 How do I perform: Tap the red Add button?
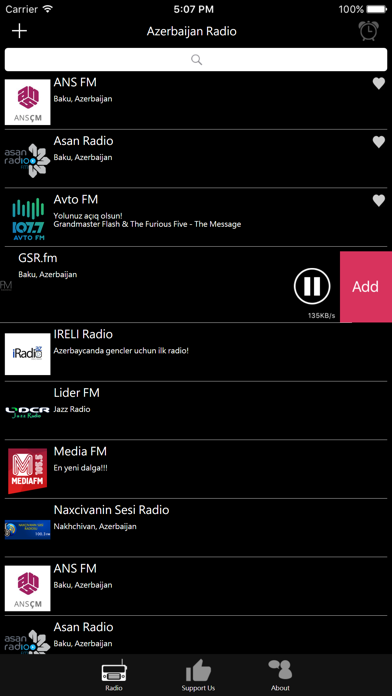click(366, 286)
